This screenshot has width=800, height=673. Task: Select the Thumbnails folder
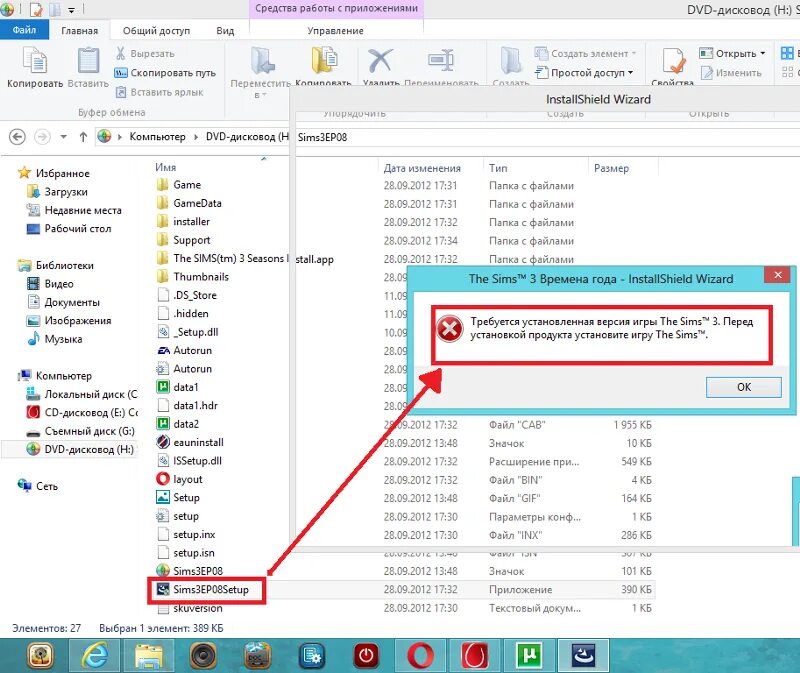[x=193, y=277]
